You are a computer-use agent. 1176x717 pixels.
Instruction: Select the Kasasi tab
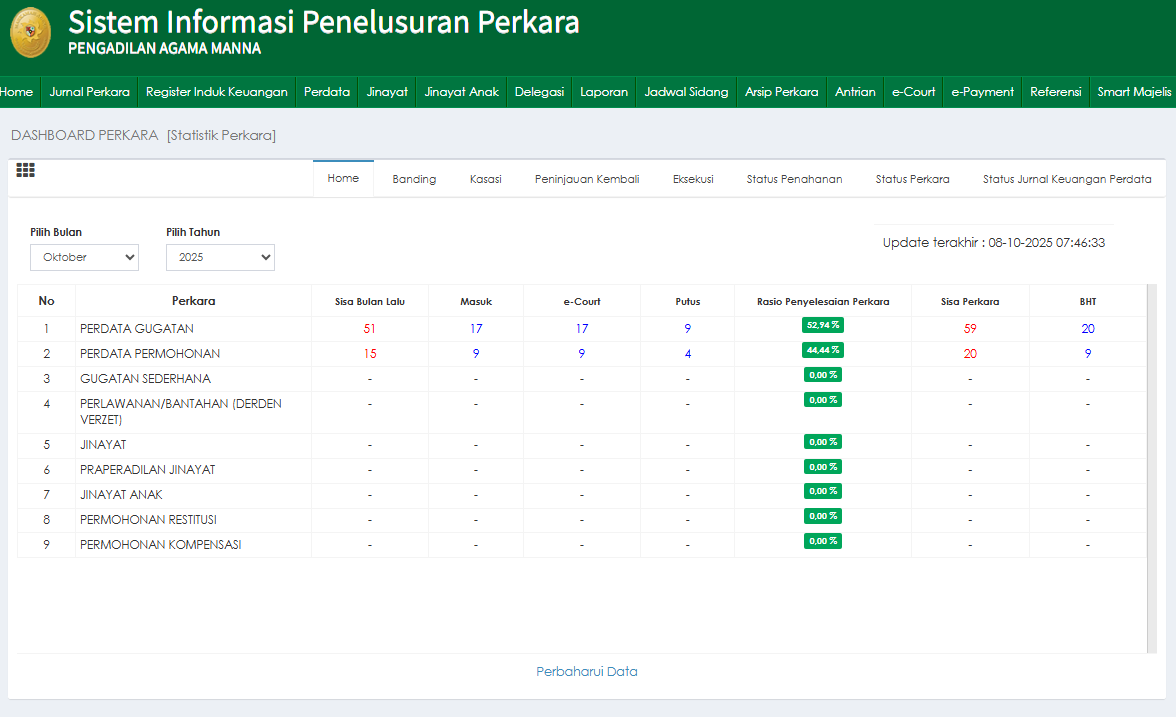point(485,179)
